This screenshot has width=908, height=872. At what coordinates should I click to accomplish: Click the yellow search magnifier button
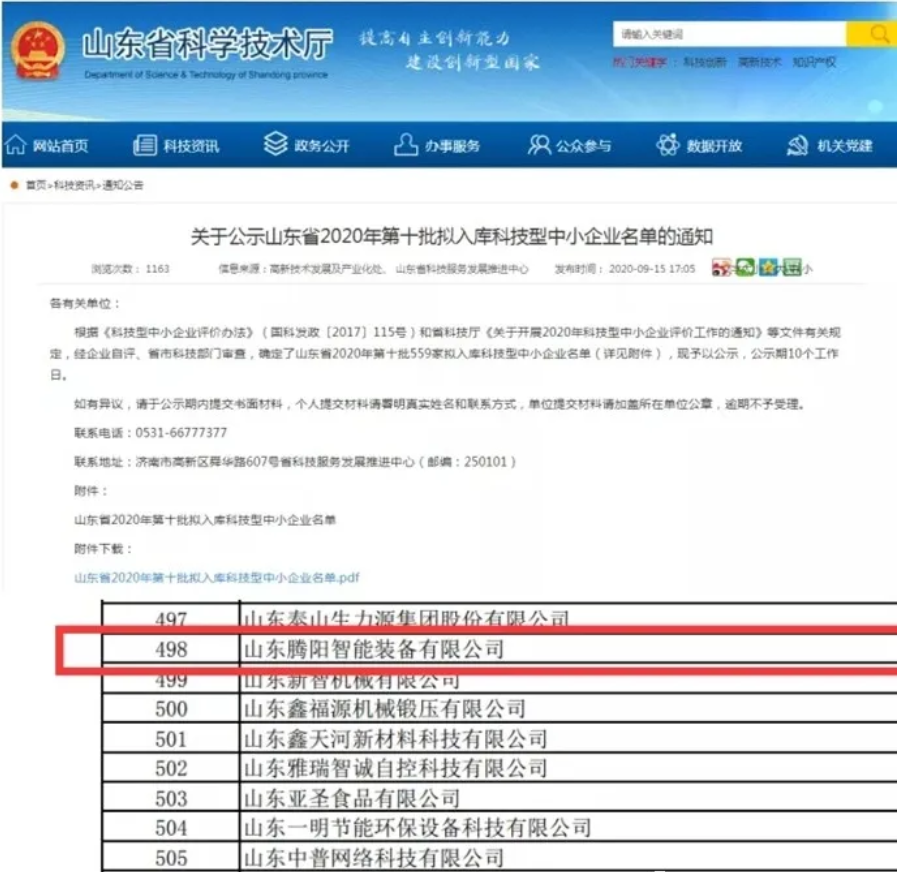pos(872,34)
